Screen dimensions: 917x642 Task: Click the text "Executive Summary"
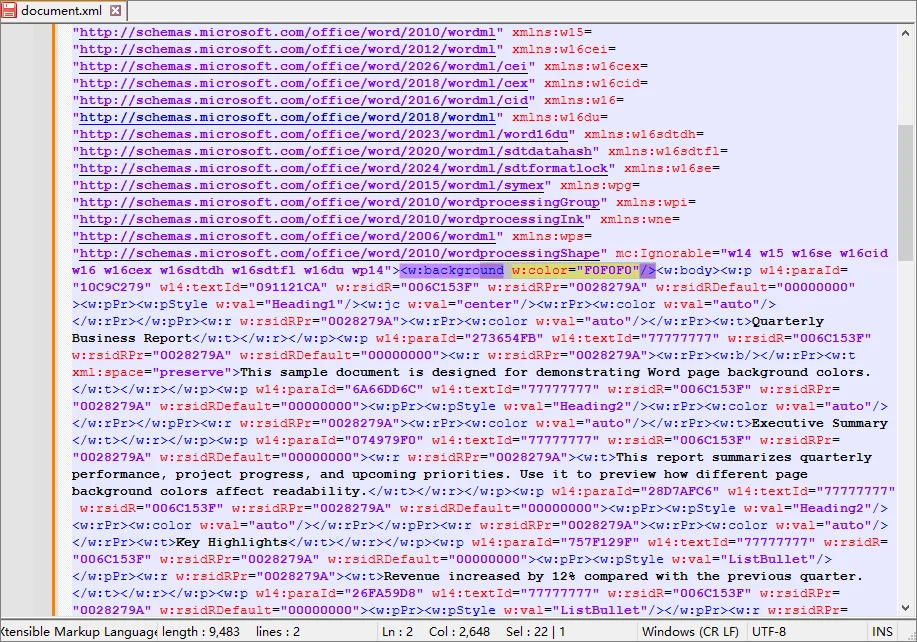click(x=820, y=422)
